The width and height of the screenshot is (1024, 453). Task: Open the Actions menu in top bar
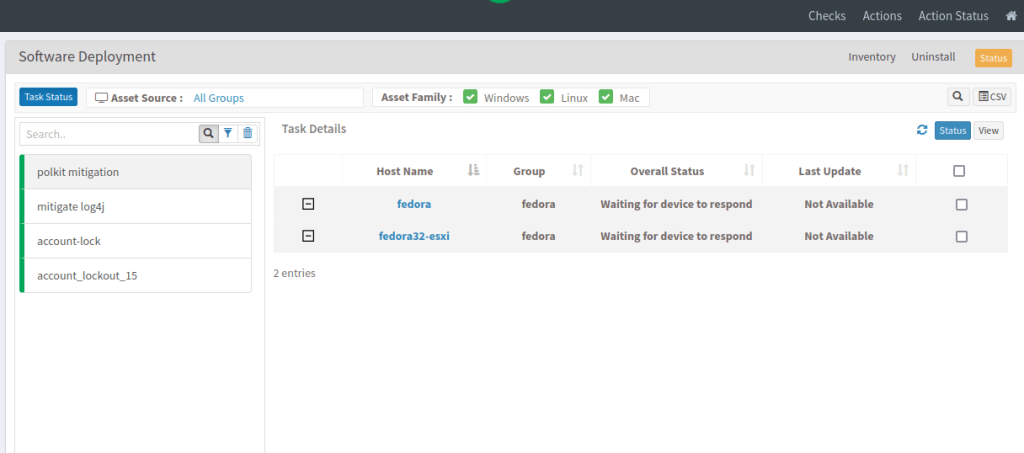click(x=882, y=16)
